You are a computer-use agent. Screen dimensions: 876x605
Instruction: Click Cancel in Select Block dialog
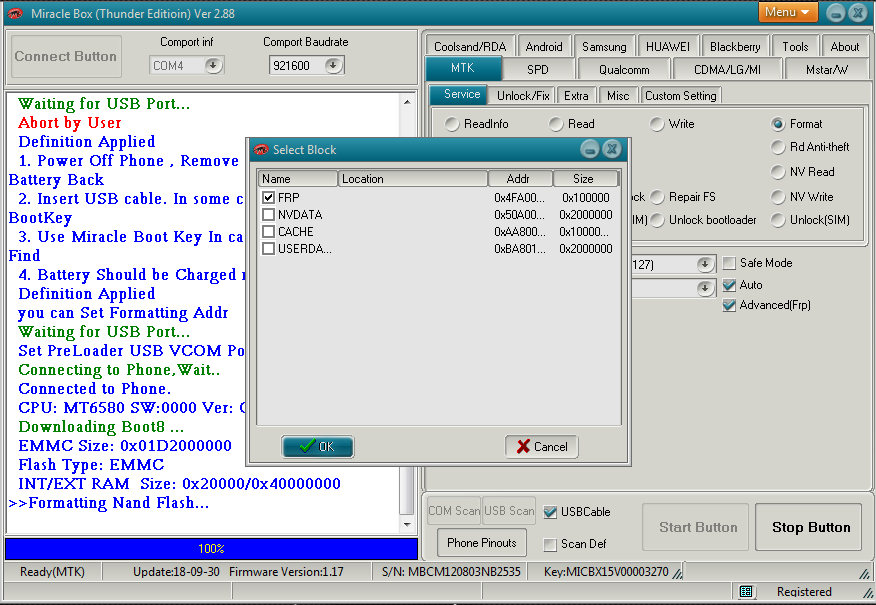click(542, 446)
